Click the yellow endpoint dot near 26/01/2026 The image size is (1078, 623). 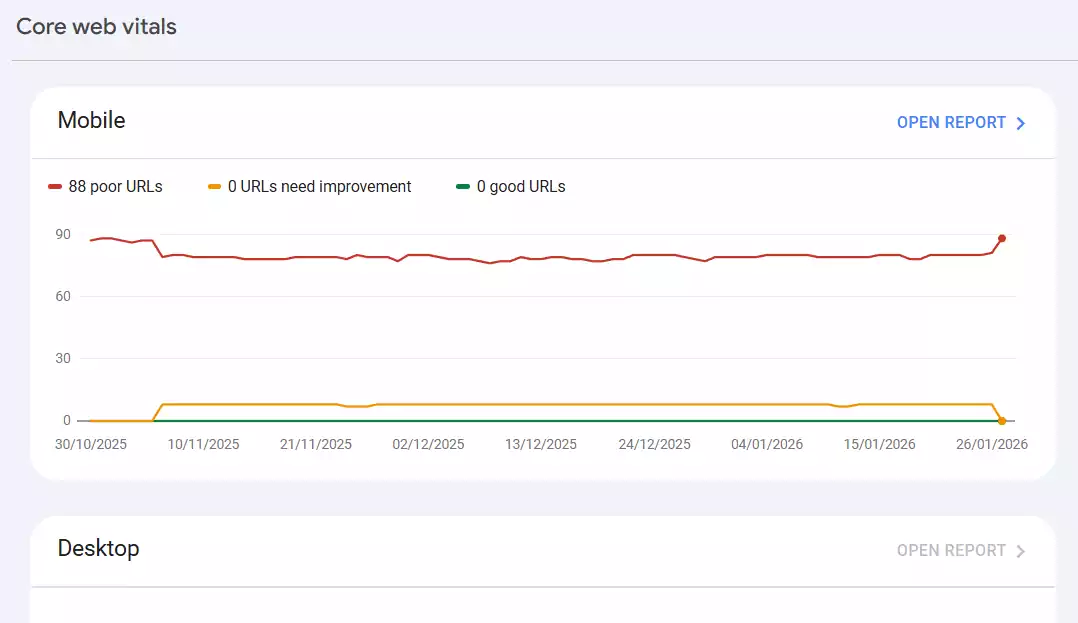pyautogui.click(x=1001, y=421)
